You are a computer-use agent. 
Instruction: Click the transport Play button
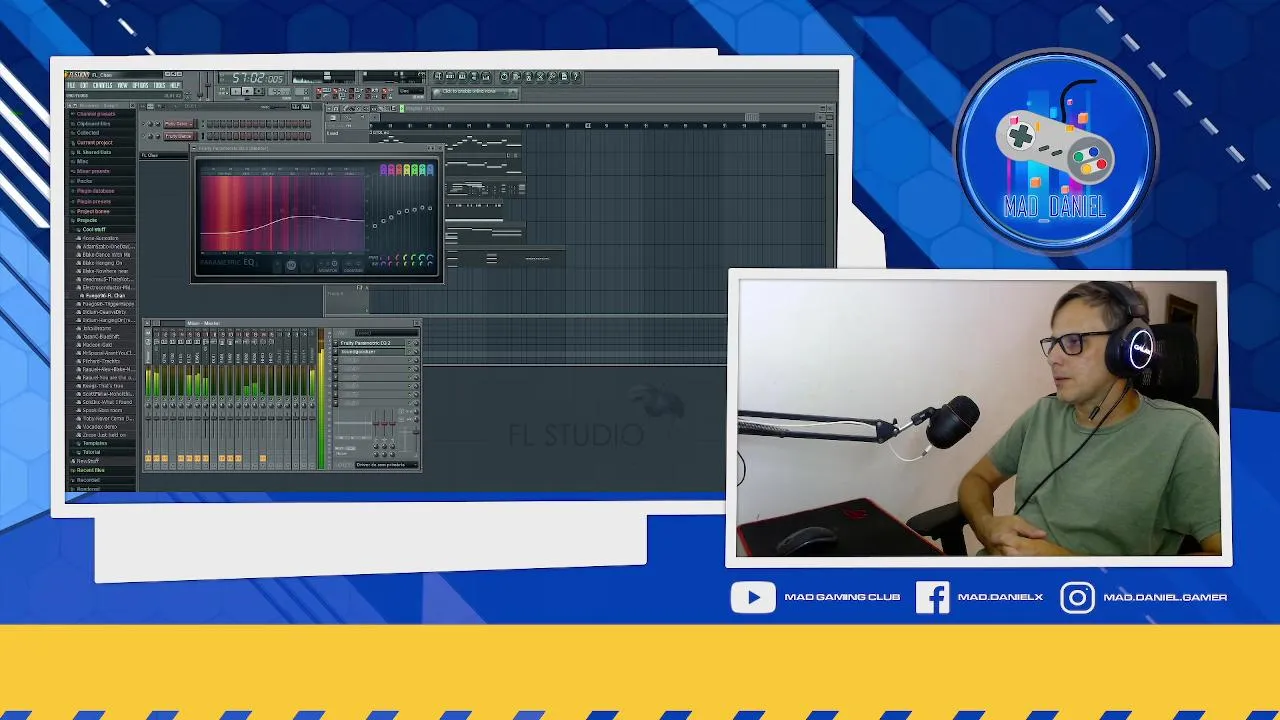coord(236,91)
